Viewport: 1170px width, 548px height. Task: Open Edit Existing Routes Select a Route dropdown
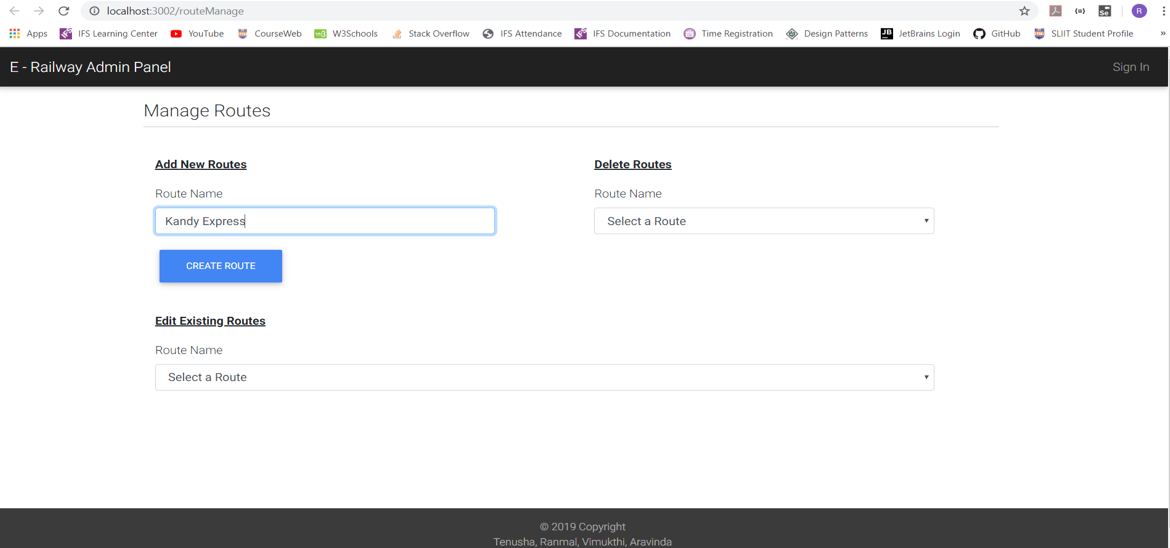click(545, 377)
